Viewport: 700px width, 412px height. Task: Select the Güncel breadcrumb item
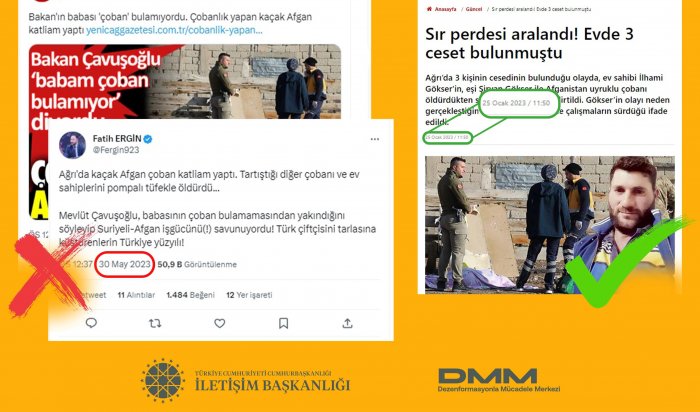(x=474, y=9)
